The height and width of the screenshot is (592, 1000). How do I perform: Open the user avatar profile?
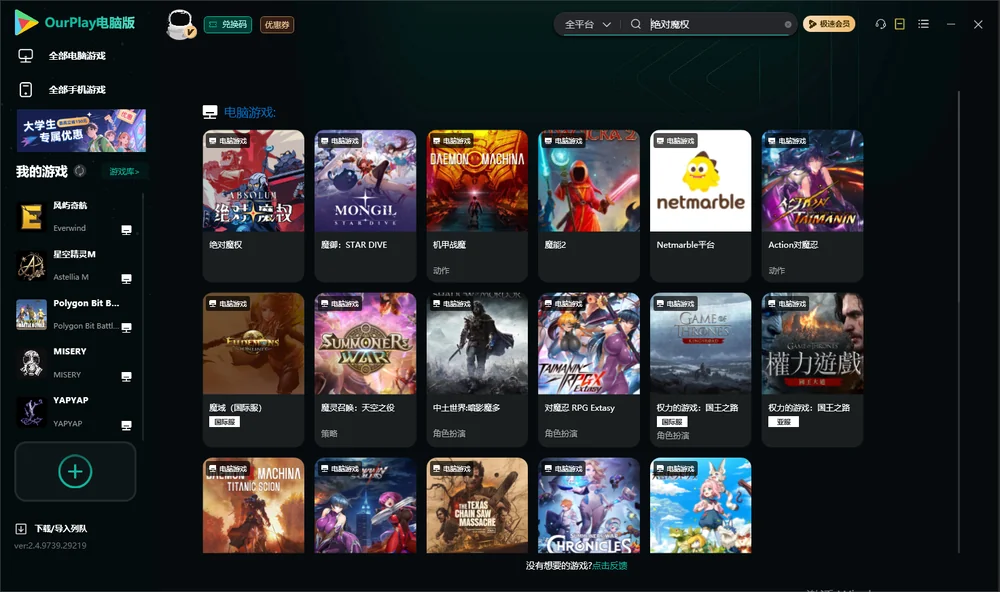(x=180, y=24)
